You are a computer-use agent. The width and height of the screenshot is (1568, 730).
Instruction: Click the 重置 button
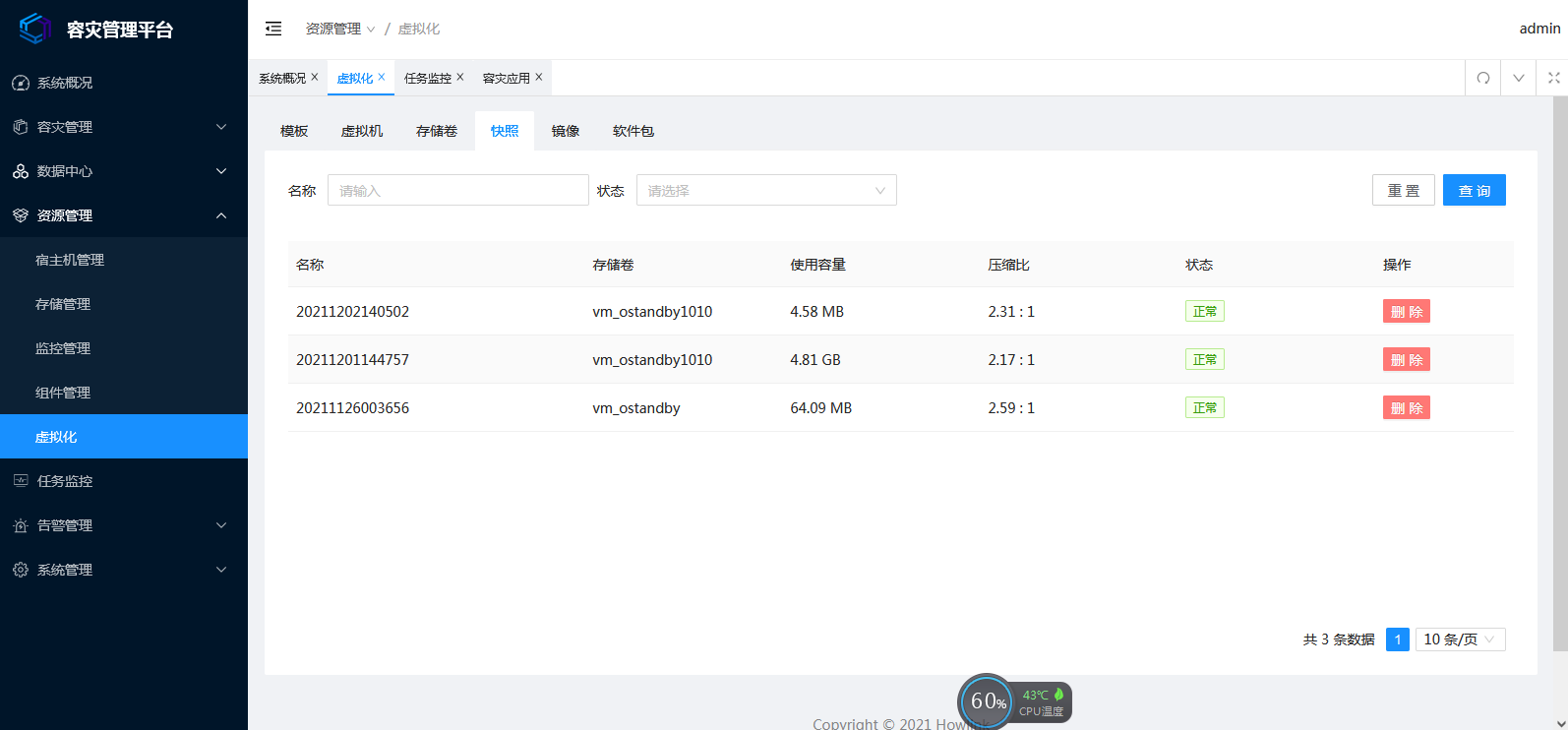[1404, 190]
